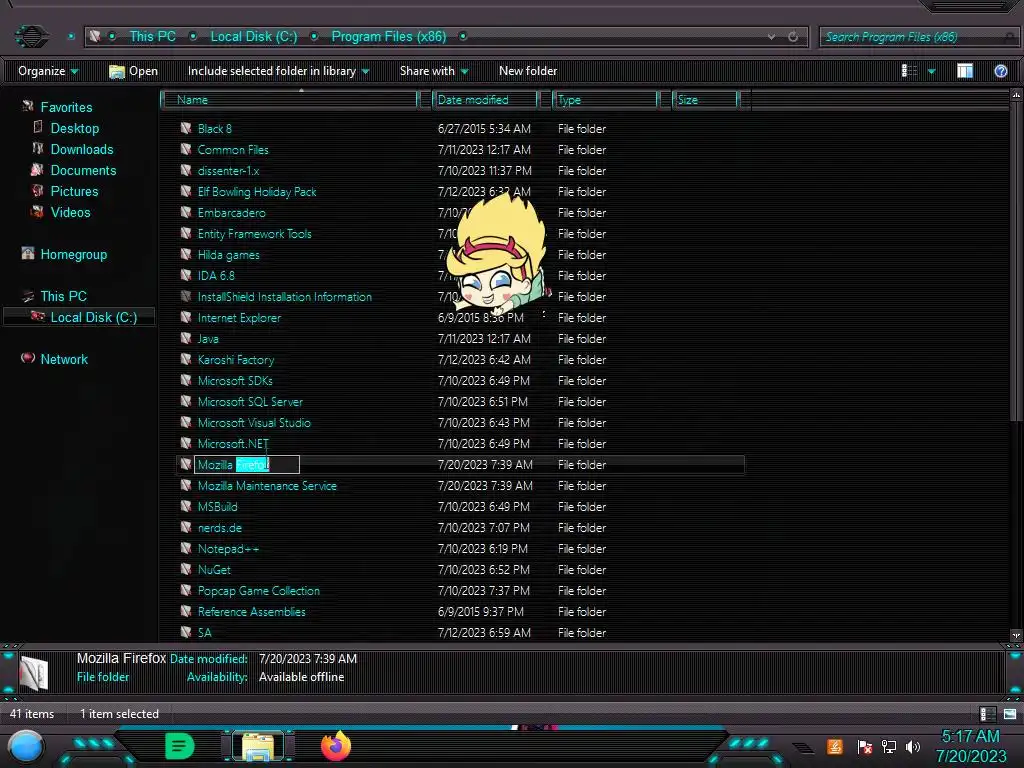The width and height of the screenshot is (1024, 768).
Task: Expand the arrow after Program Files (x86) breadcrumb
Action: click(x=463, y=37)
